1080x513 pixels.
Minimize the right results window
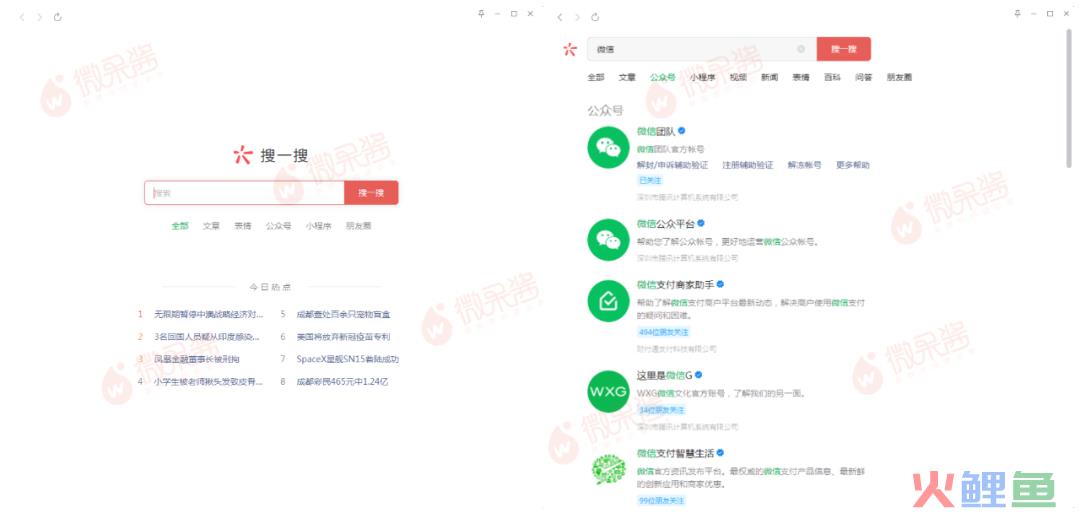click(x=1033, y=14)
